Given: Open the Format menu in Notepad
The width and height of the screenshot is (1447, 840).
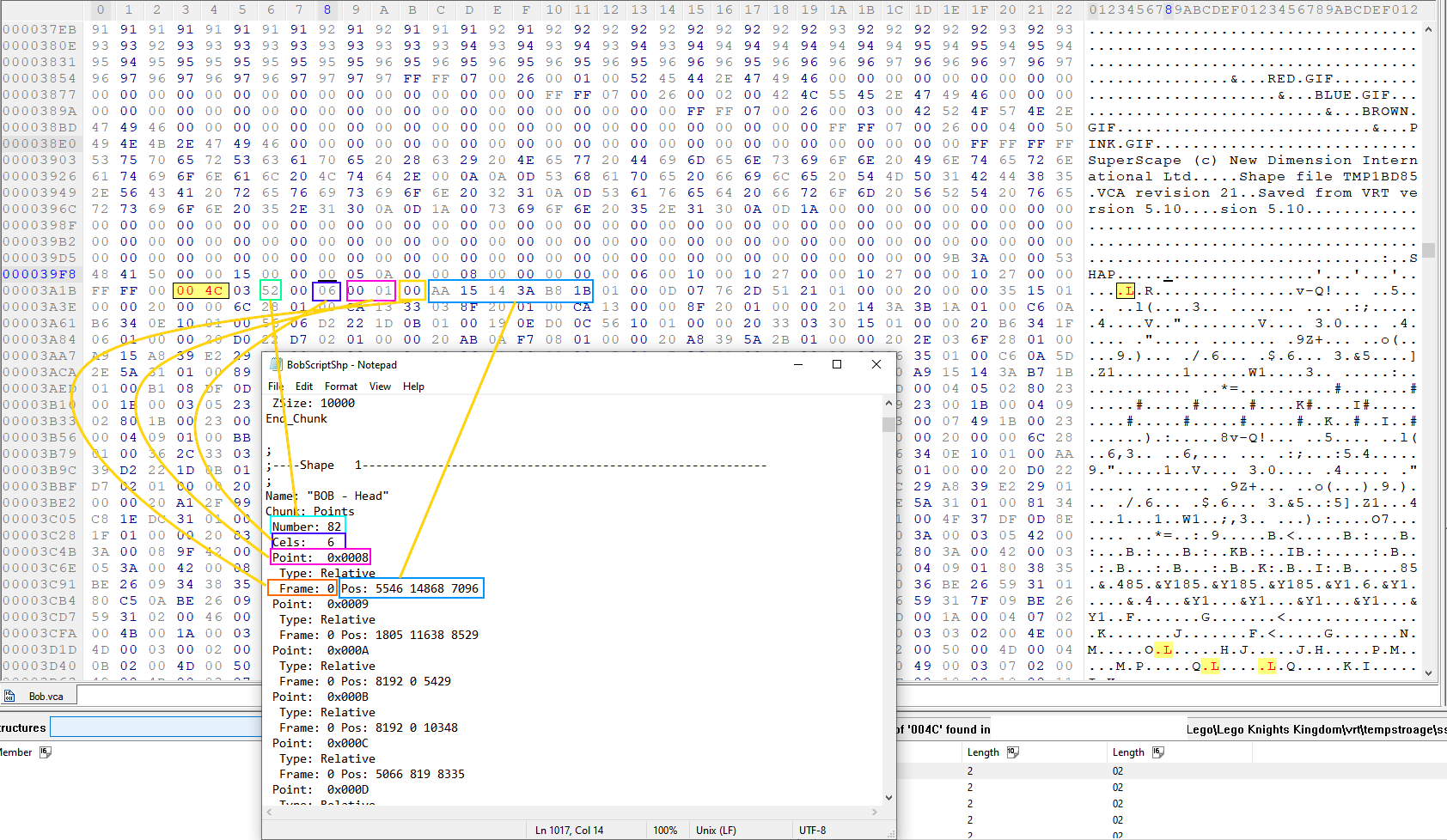Looking at the screenshot, I should tap(340, 387).
